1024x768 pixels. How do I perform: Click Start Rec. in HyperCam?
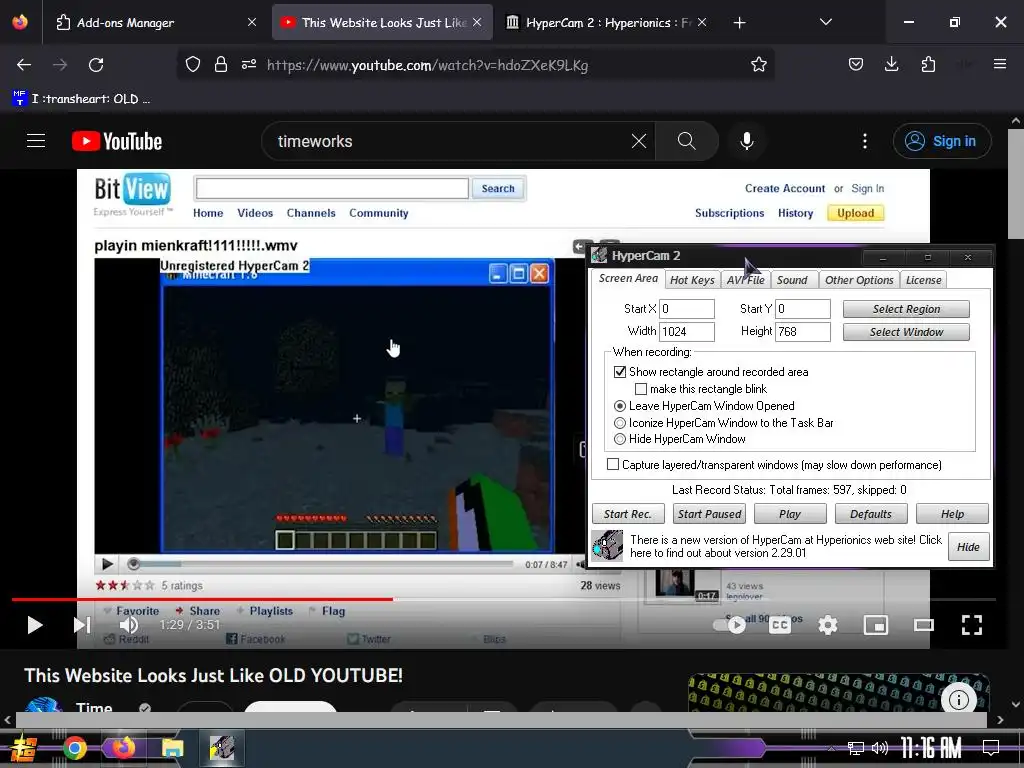628,514
